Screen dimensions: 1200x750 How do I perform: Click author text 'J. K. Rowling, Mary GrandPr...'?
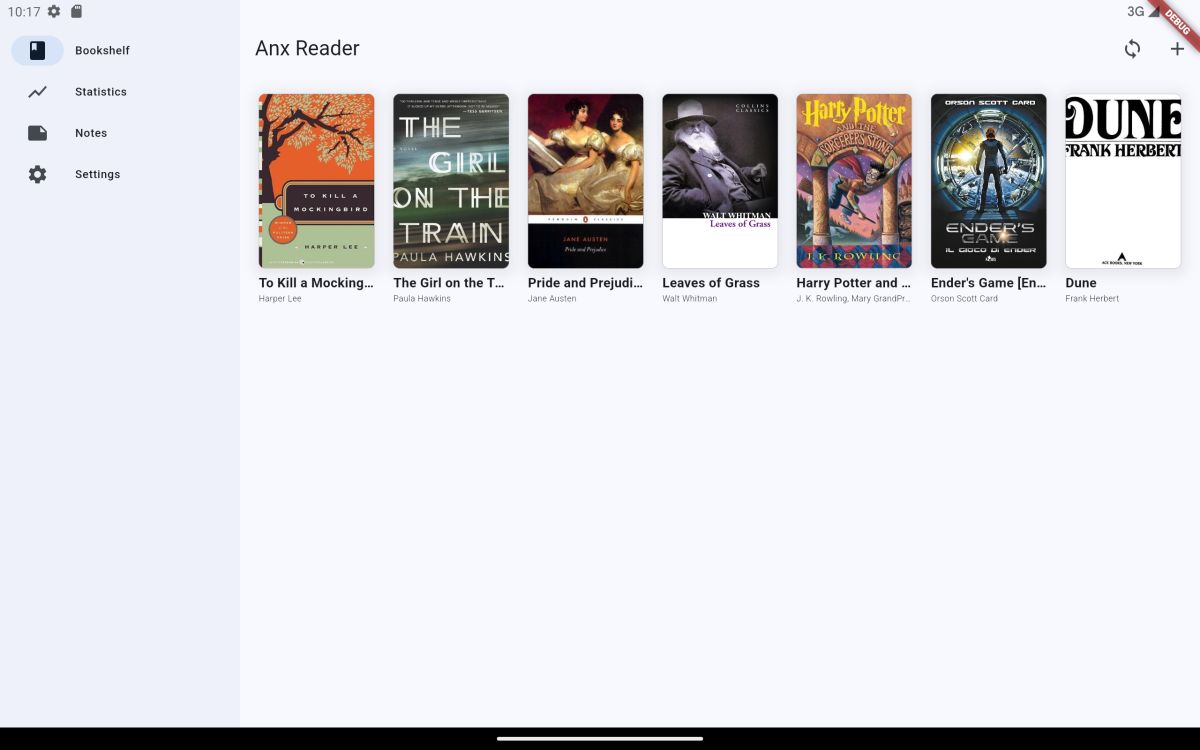(x=854, y=299)
